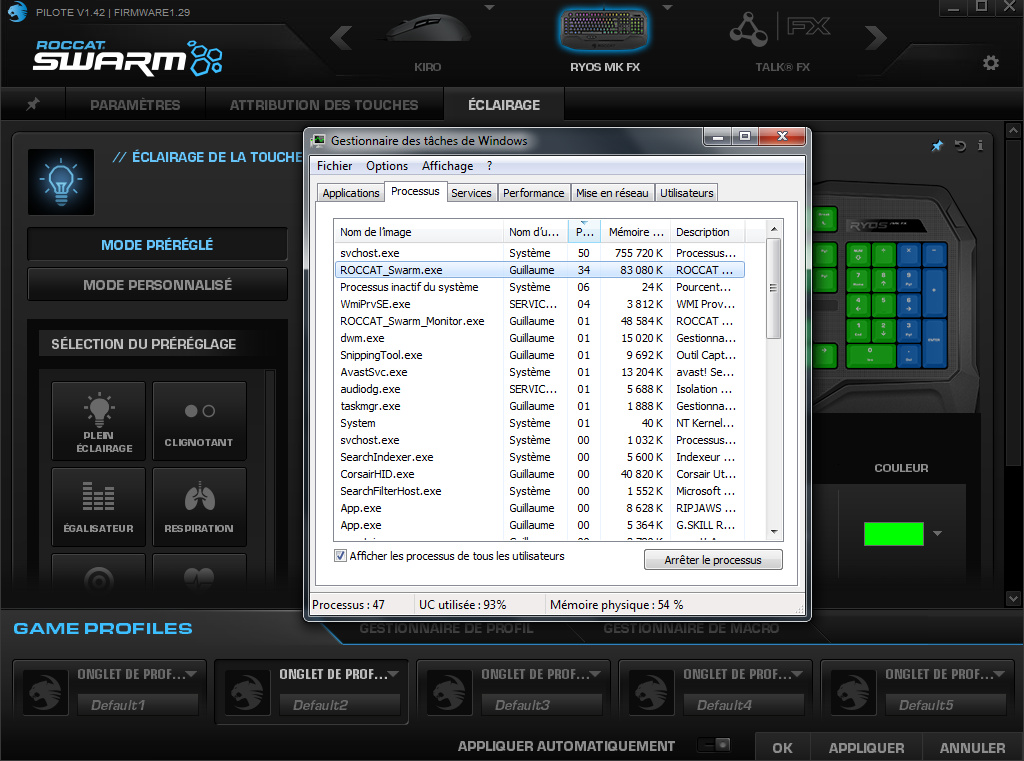Go to next device with right arrow
This screenshot has width=1024, height=761.
coord(874,37)
